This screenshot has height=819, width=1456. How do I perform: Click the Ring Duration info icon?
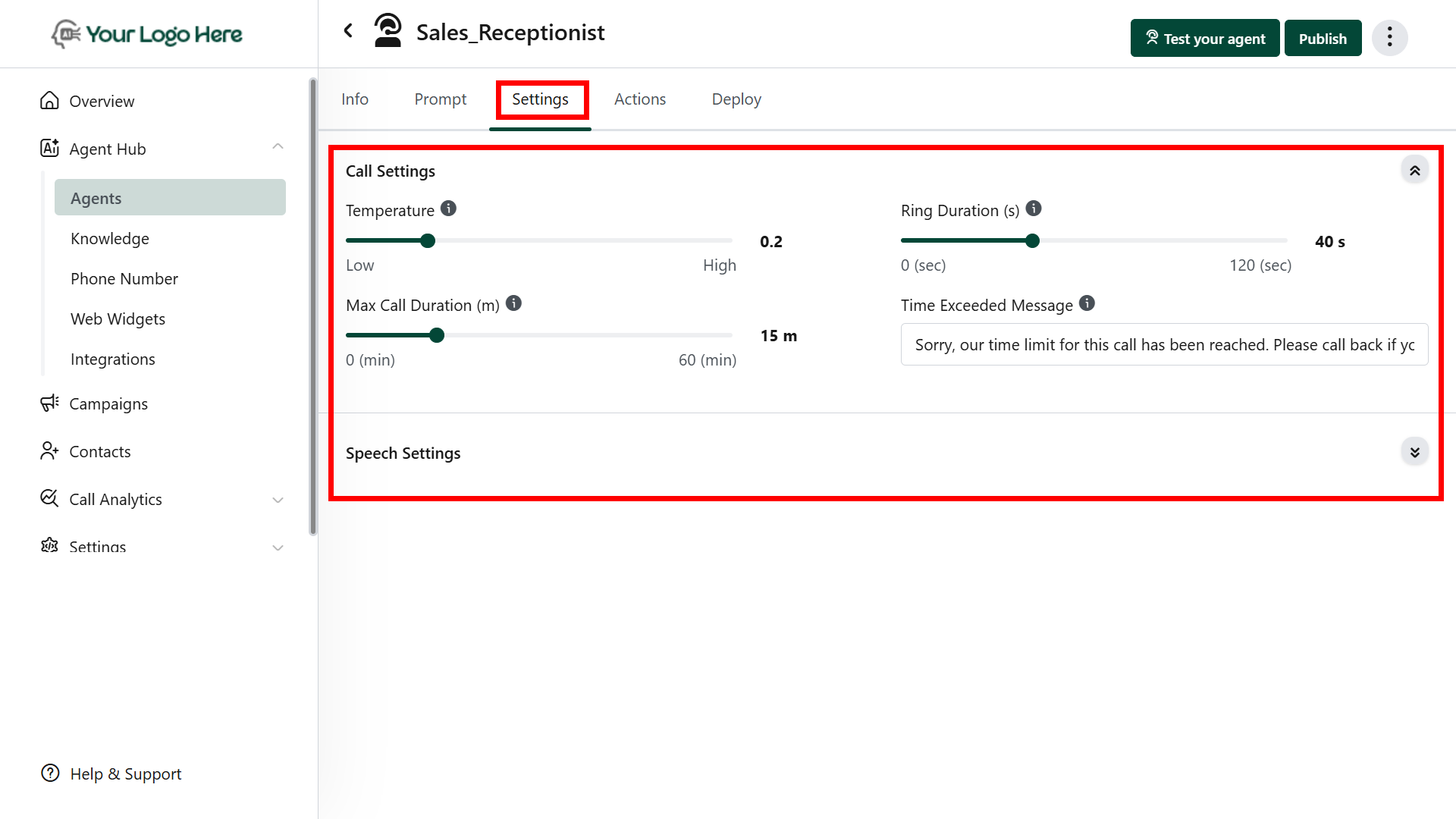[x=1034, y=209]
